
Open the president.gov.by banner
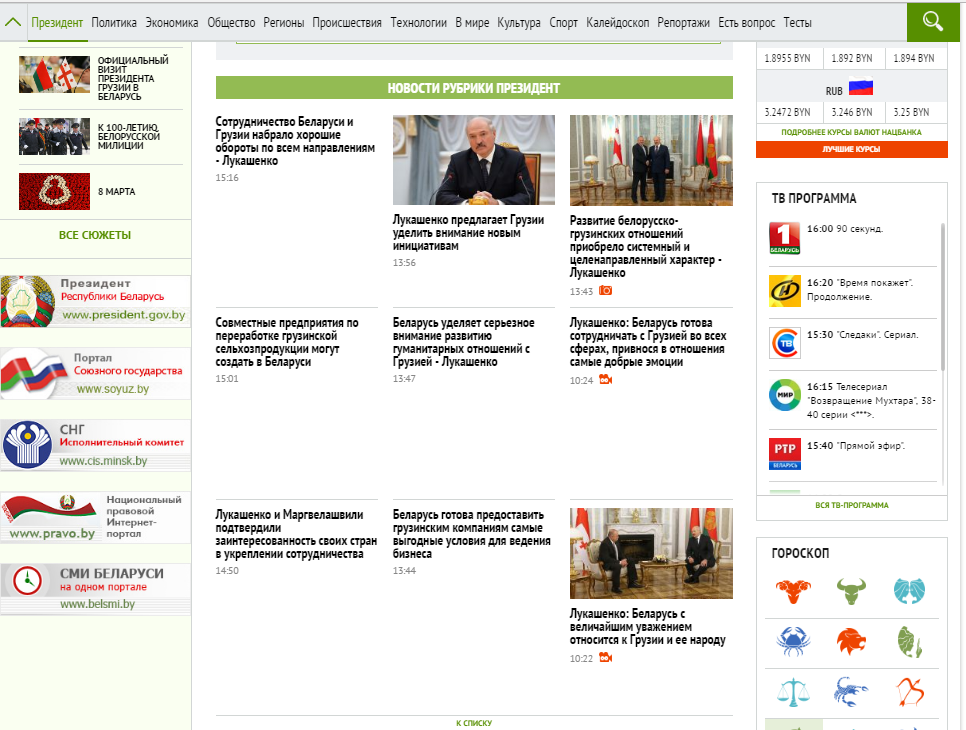(x=95, y=301)
